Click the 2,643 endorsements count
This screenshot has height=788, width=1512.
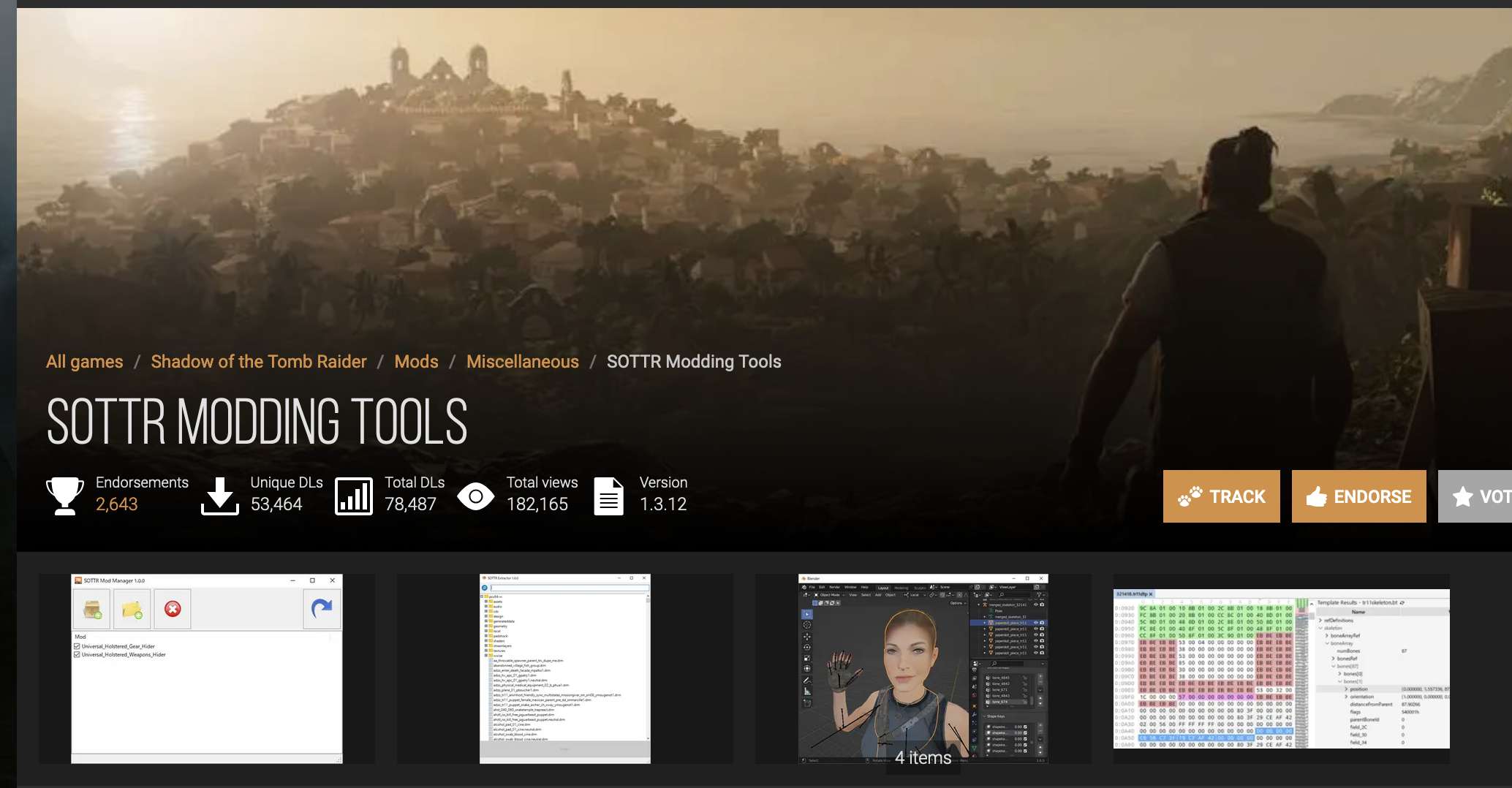coord(117,504)
